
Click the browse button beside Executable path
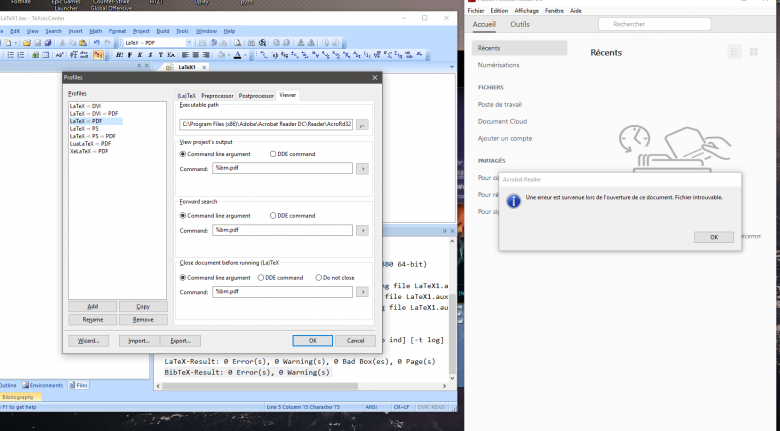362,124
